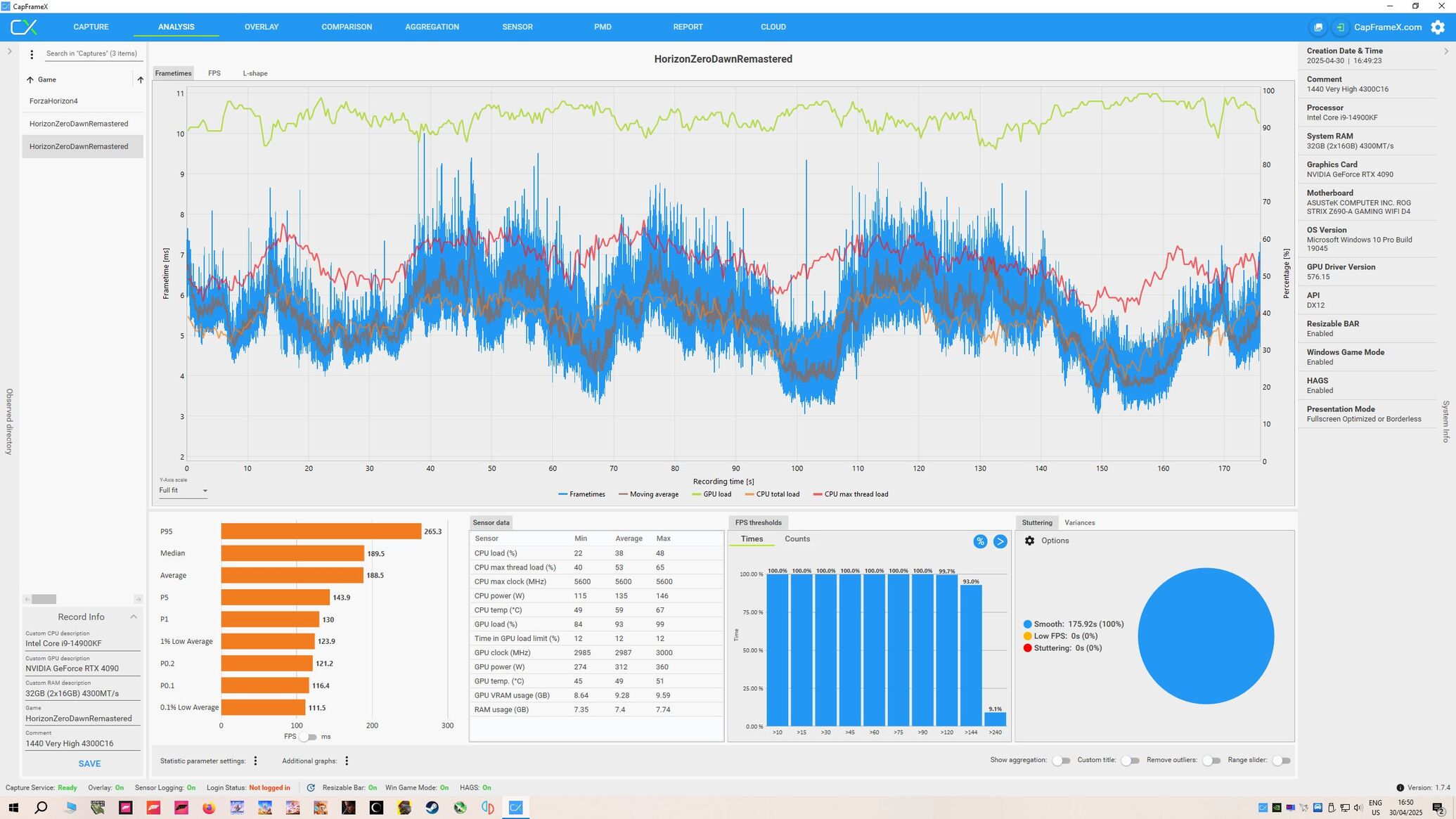
Task: Click the network tray icon
Action: (x=1345, y=808)
